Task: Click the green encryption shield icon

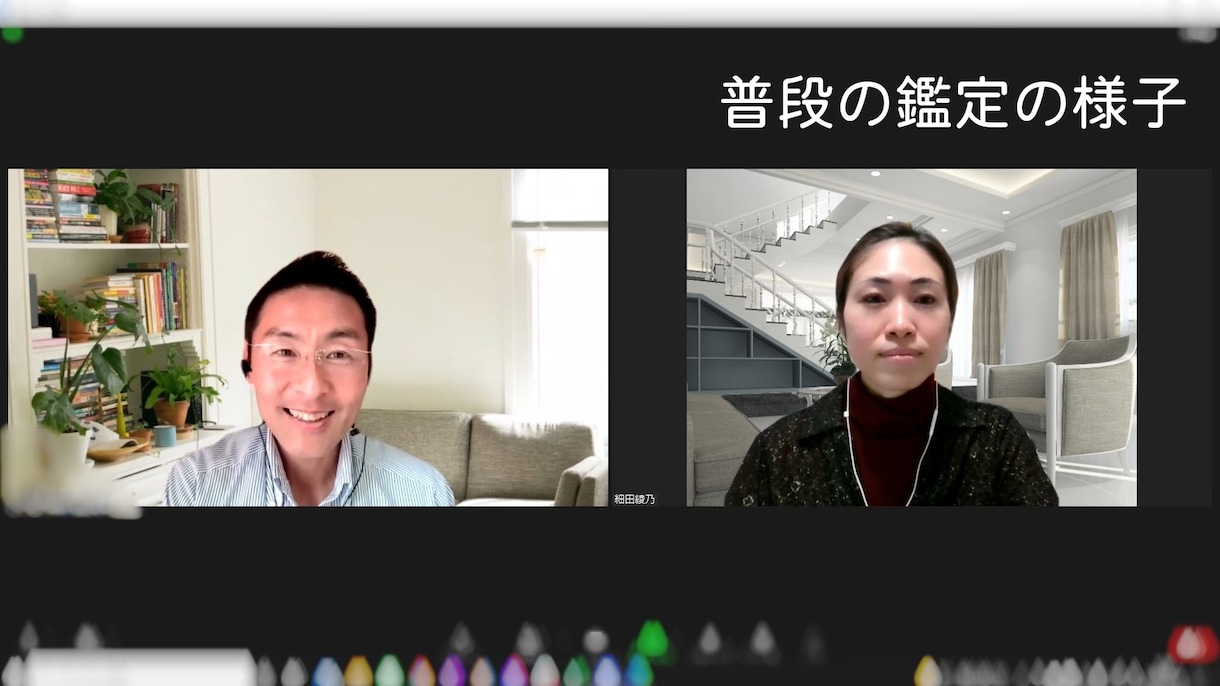Action: point(12,35)
